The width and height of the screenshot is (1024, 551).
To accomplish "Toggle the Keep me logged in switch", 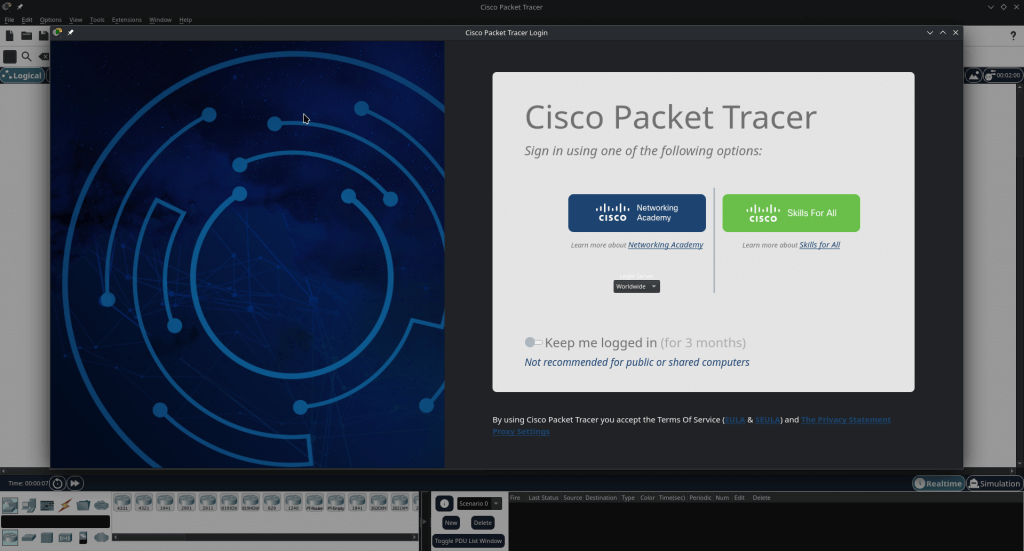I will (534, 342).
